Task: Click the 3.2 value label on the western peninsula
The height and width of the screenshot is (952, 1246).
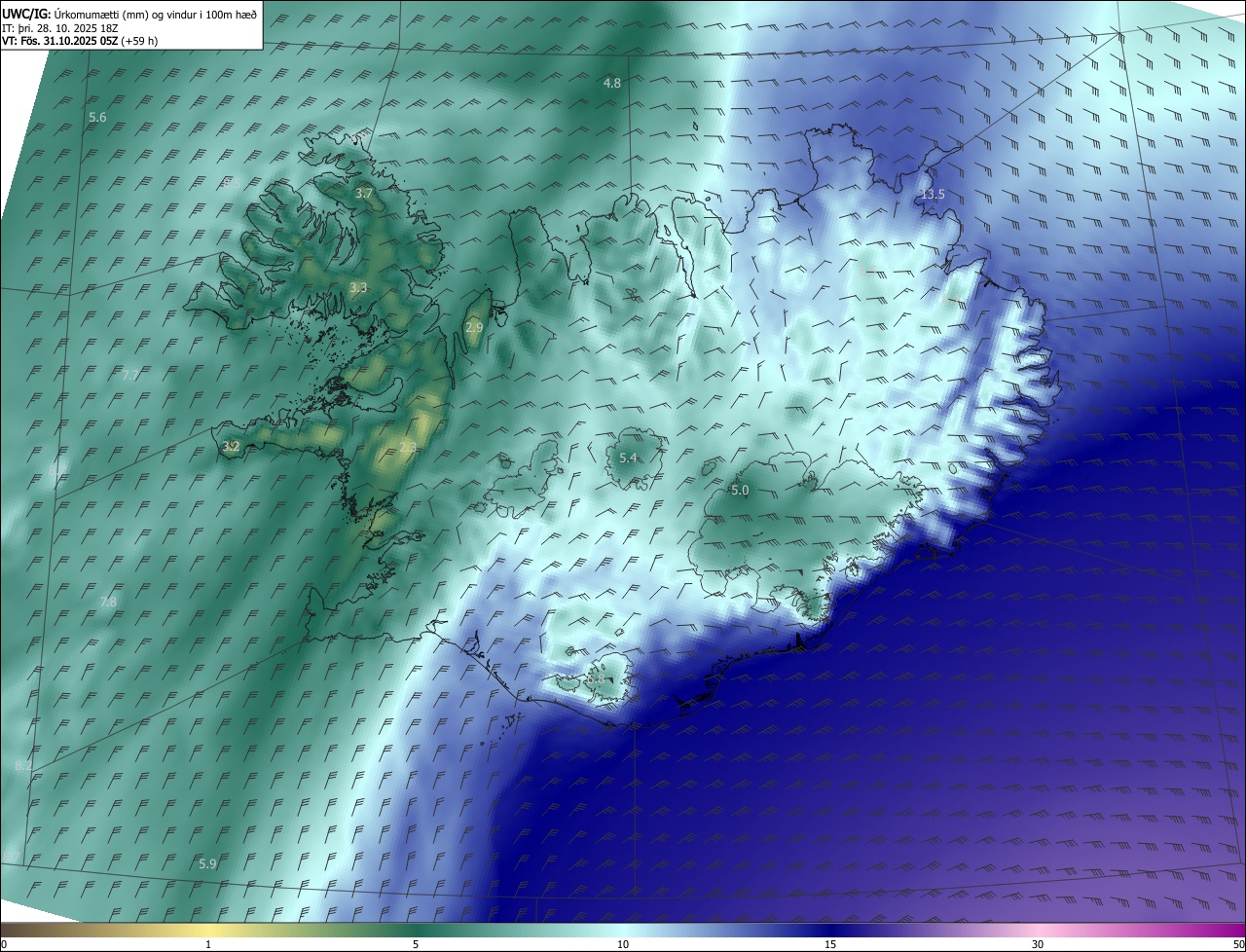Action: point(231,447)
